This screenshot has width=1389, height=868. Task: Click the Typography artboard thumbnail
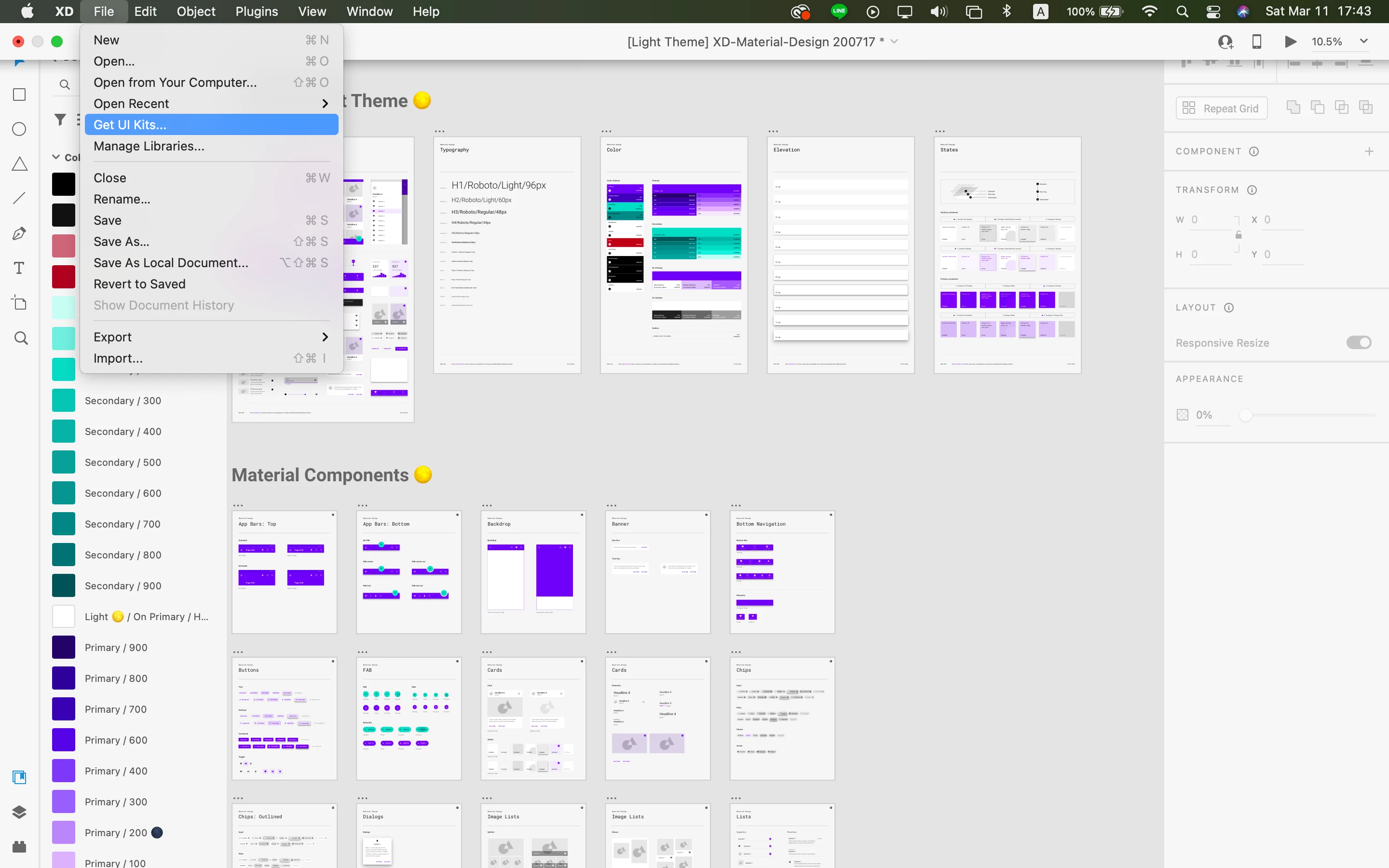pyautogui.click(x=507, y=256)
